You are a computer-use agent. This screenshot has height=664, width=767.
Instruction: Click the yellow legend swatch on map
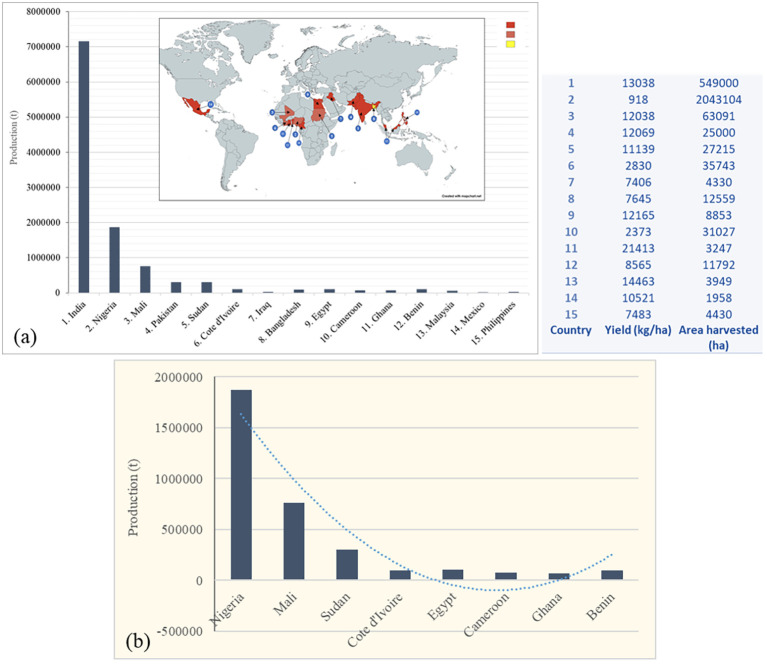coord(510,44)
